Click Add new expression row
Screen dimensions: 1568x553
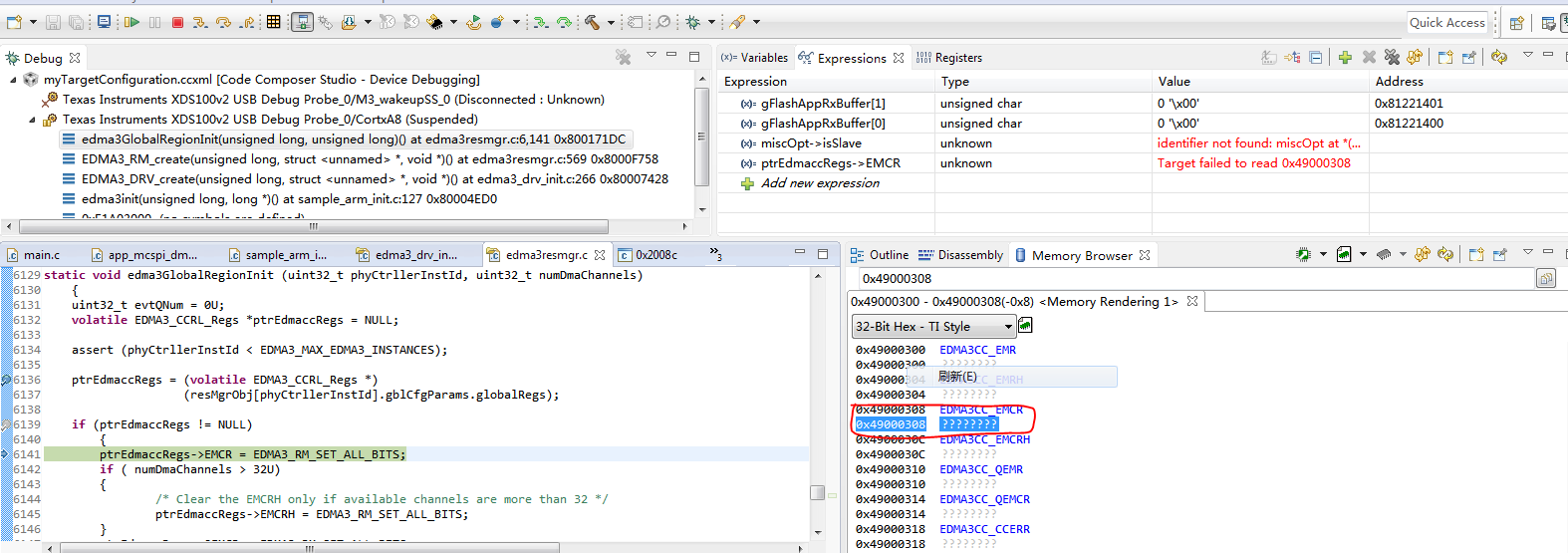coord(820,183)
